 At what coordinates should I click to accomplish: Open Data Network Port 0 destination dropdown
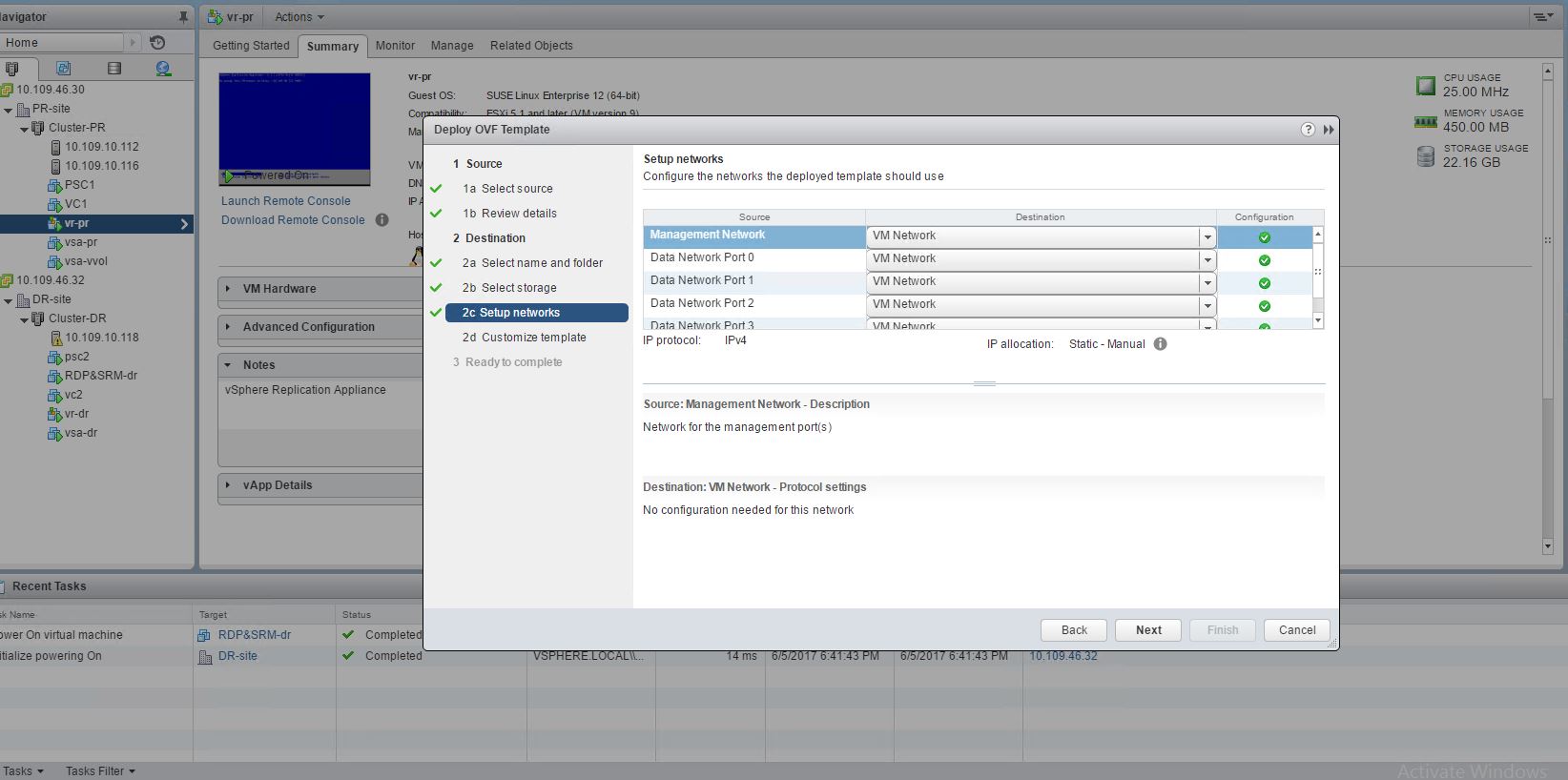click(1207, 259)
